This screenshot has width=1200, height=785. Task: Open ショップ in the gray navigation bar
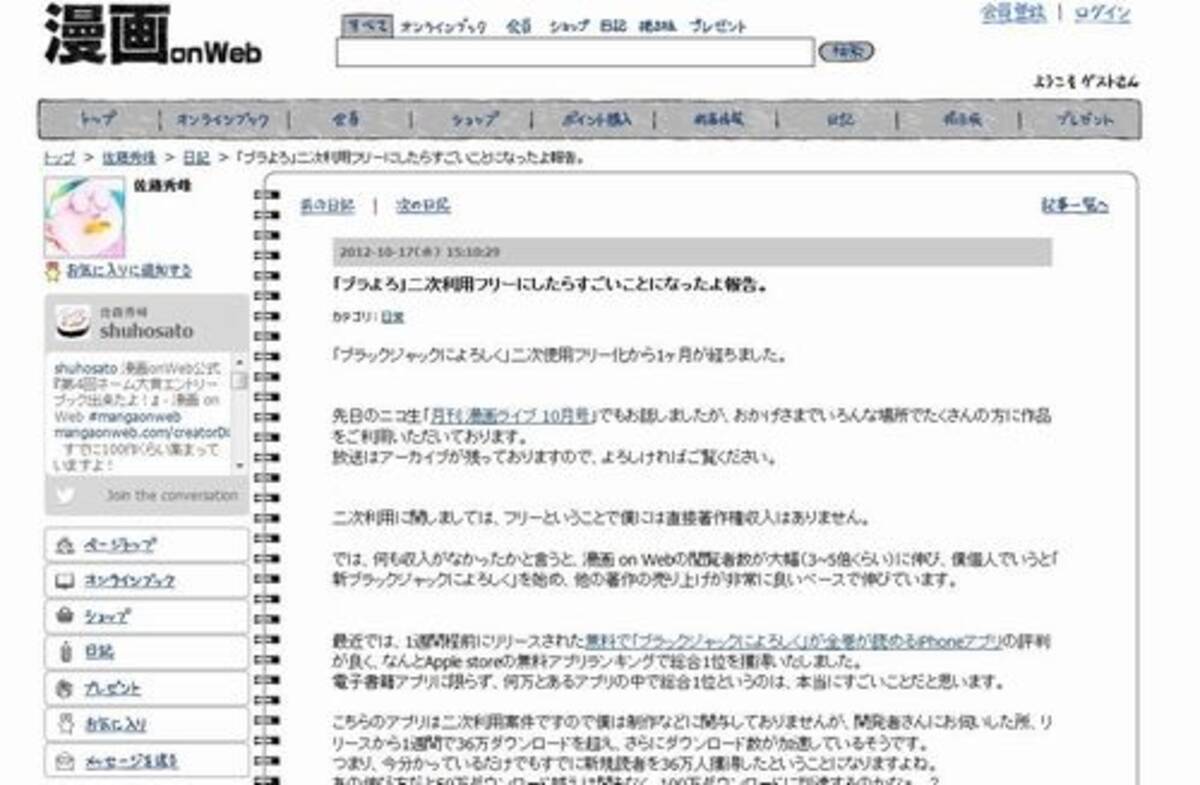[473, 119]
